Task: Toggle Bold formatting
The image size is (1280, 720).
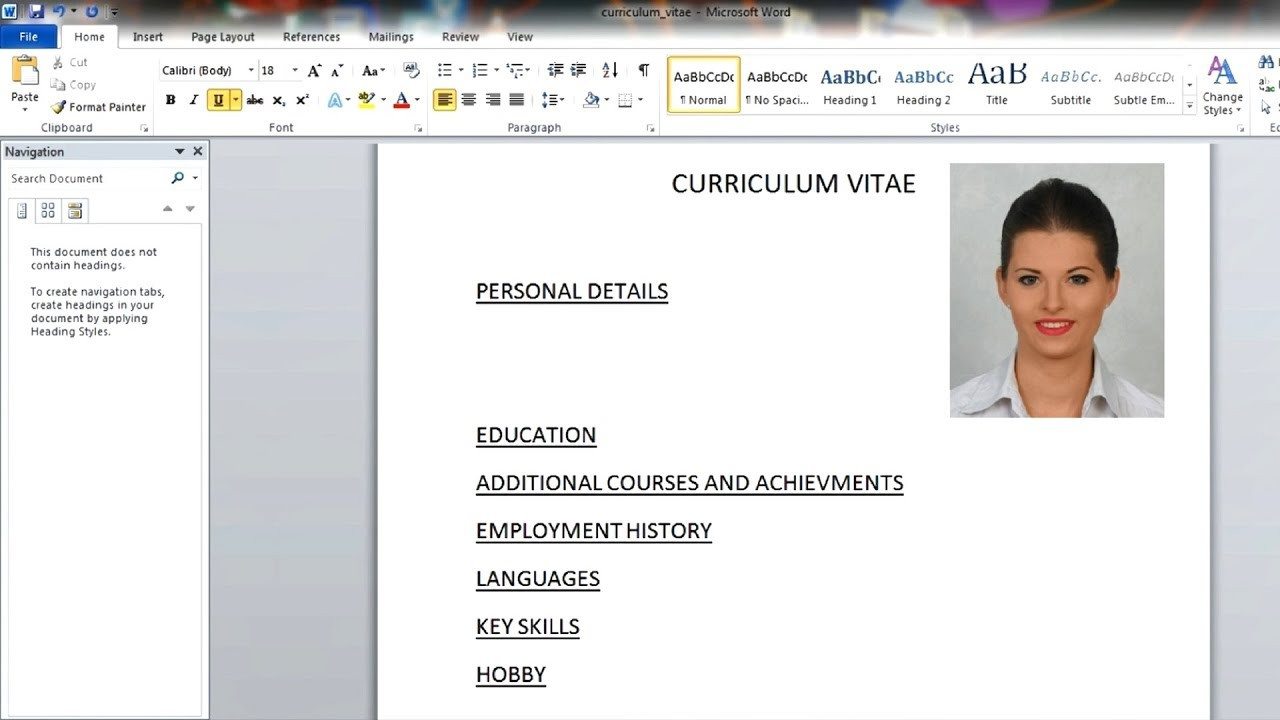Action: pyautogui.click(x=170, y=100)
